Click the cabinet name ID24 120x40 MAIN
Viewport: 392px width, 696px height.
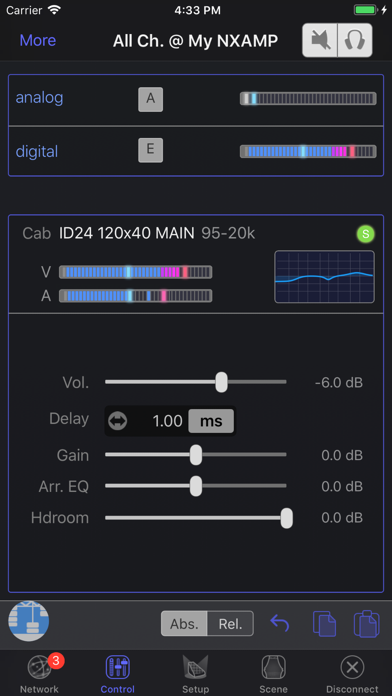[x=127, y=233]
